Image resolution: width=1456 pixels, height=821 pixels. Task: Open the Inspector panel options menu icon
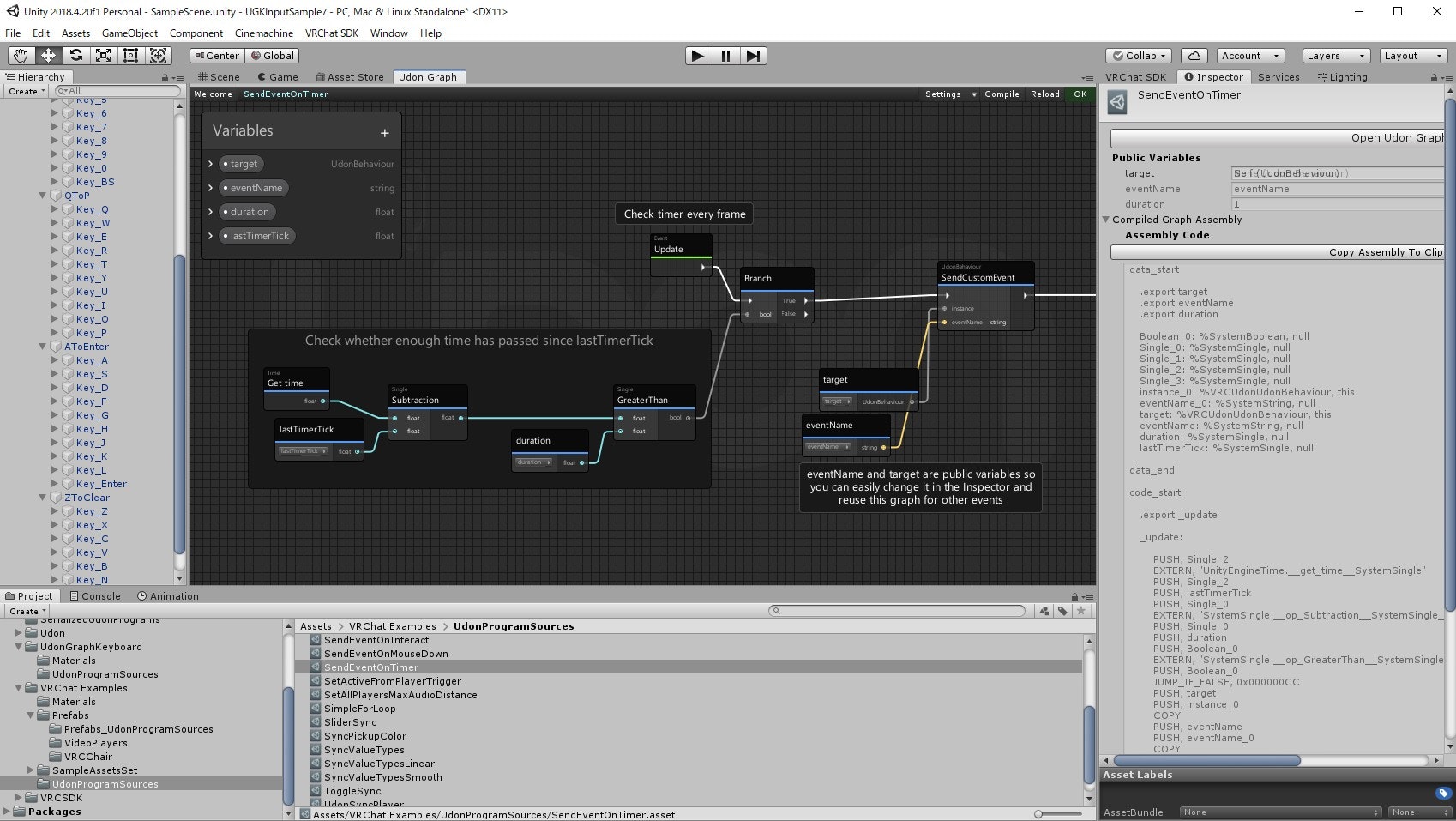click(x=1448, y=77)
